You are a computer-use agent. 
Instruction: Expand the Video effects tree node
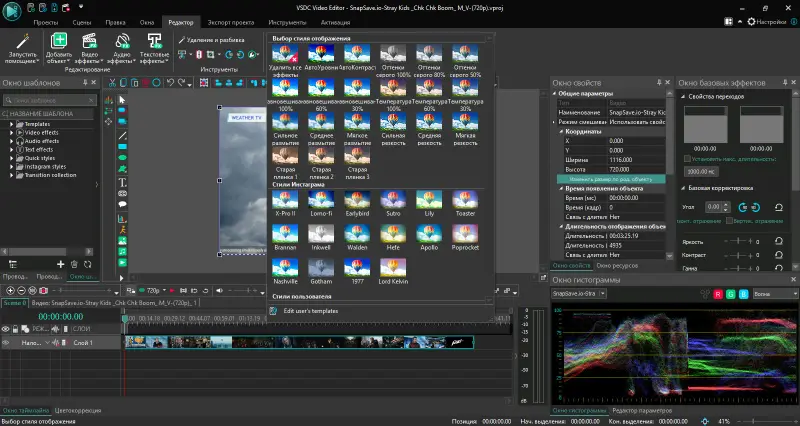click(12, 133)
